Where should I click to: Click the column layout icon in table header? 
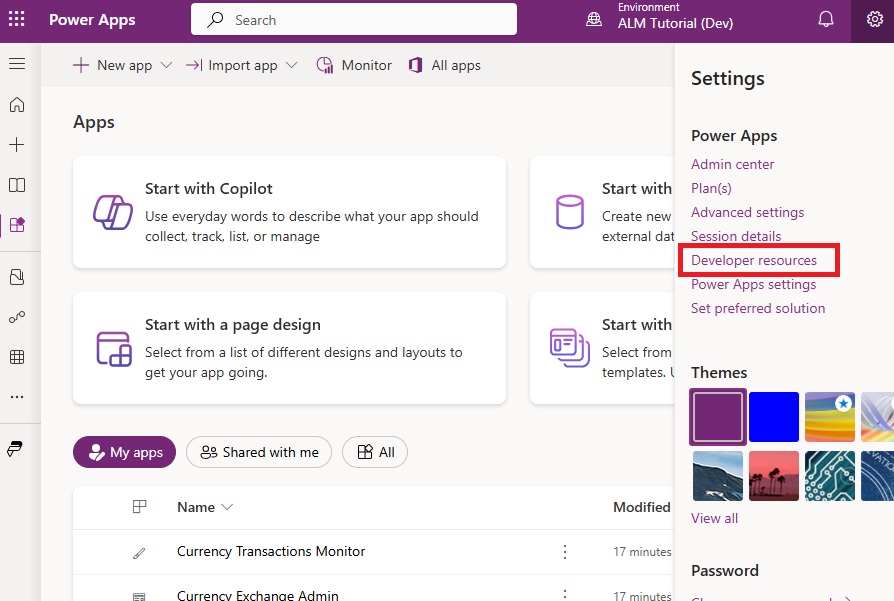tap(139, 506)
